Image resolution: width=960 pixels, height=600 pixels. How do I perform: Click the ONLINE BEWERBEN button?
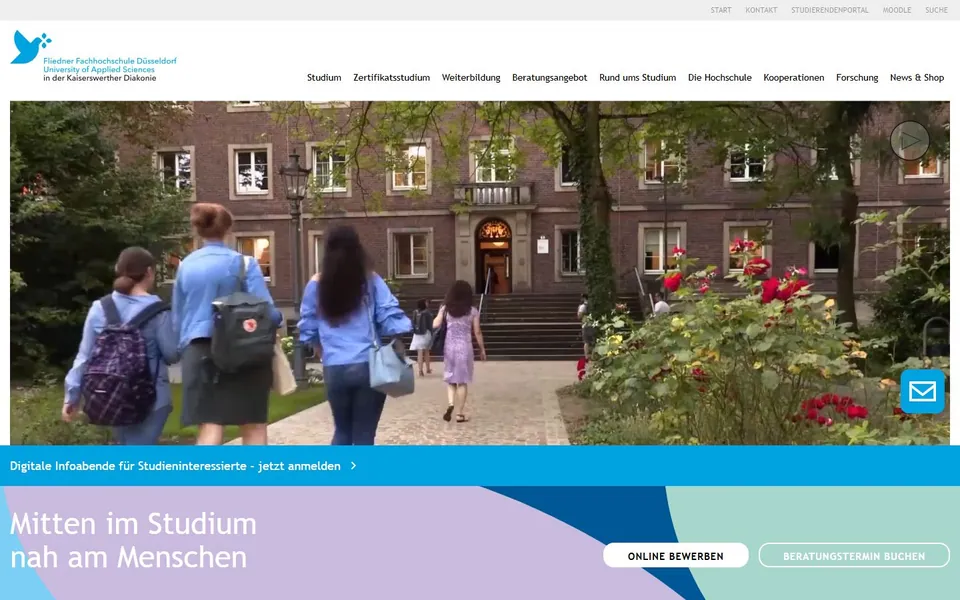pos(675,556)
